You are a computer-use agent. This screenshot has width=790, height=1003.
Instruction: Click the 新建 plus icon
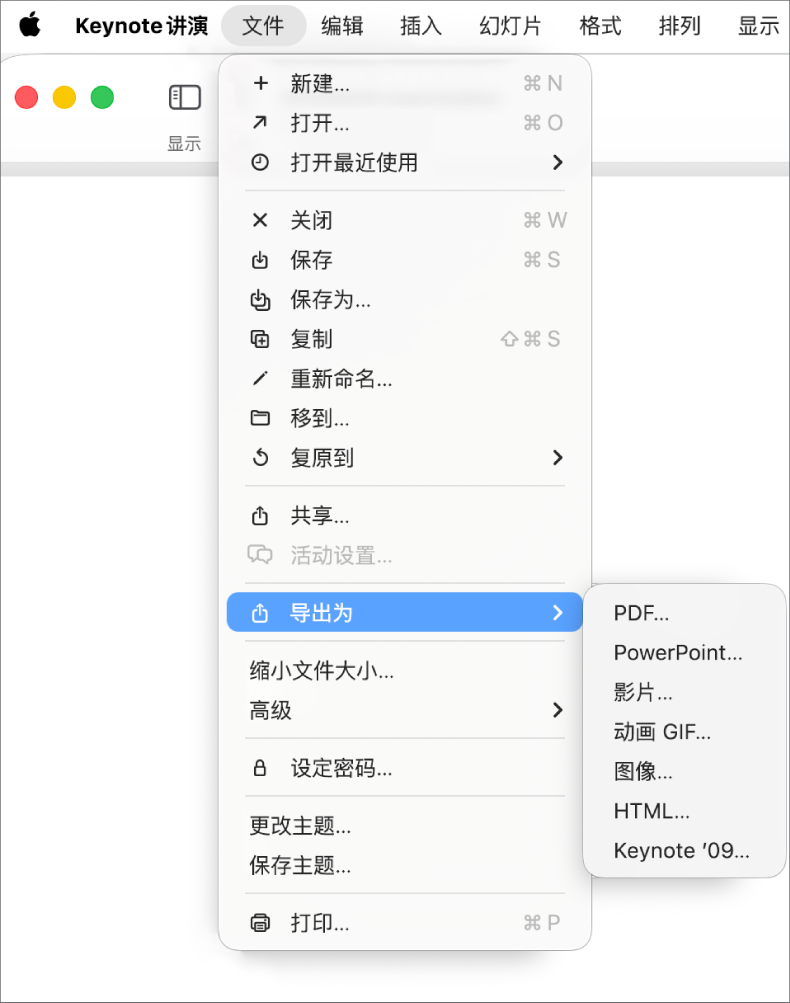[x=260, y=84]
